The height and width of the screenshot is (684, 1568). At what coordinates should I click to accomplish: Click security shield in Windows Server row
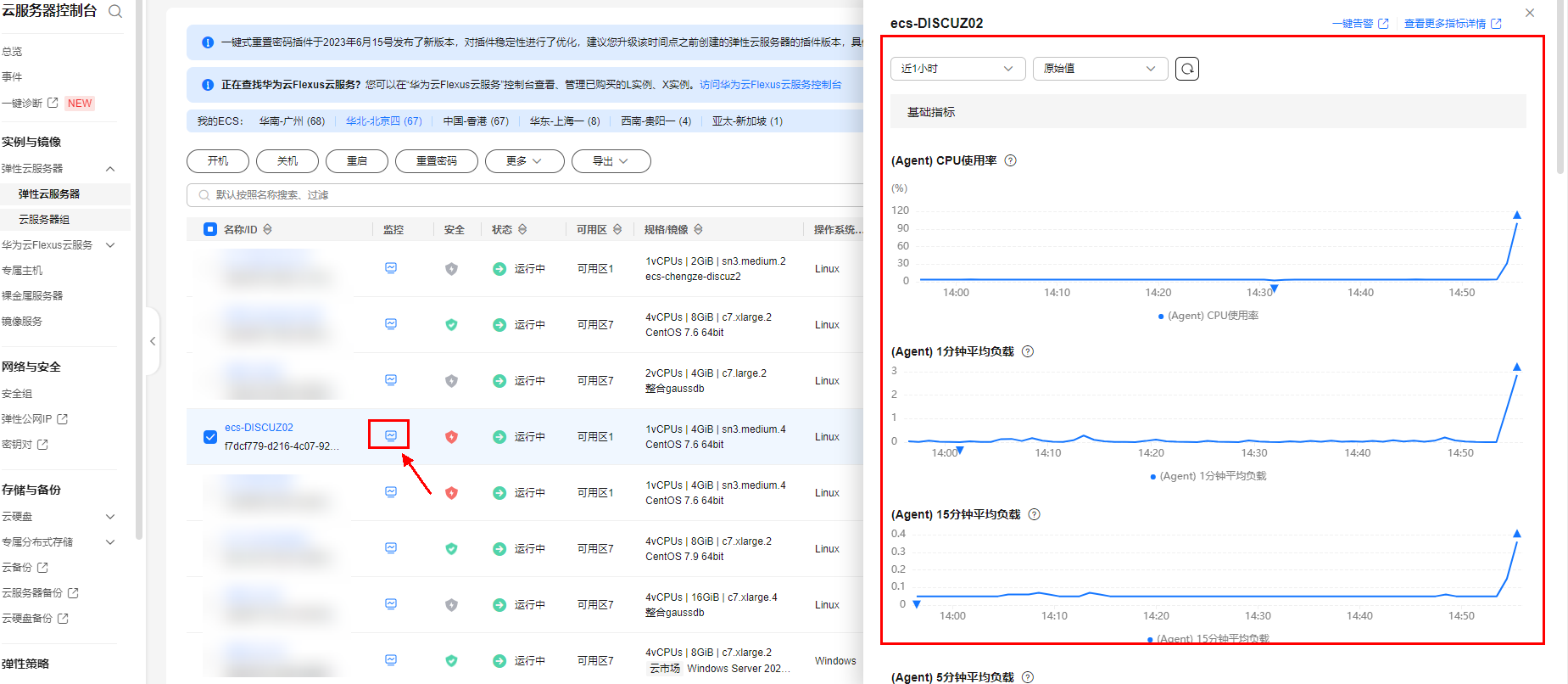(x=451, y=661)
